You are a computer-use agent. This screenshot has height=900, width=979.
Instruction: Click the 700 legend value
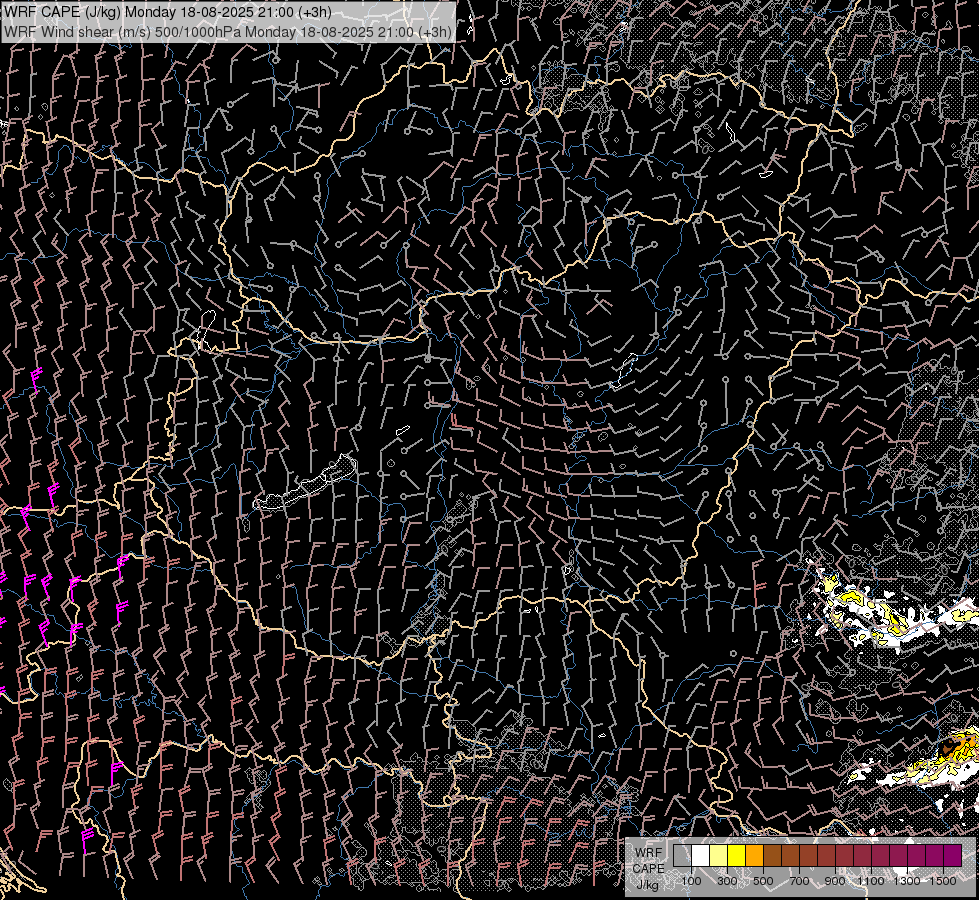[799, 881]
